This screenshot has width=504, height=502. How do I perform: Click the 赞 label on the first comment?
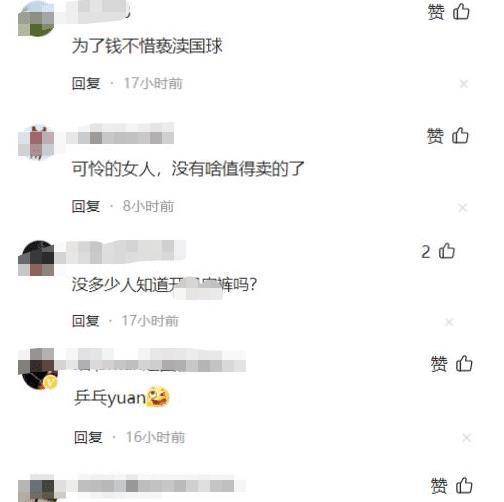[x=436, y=12]
